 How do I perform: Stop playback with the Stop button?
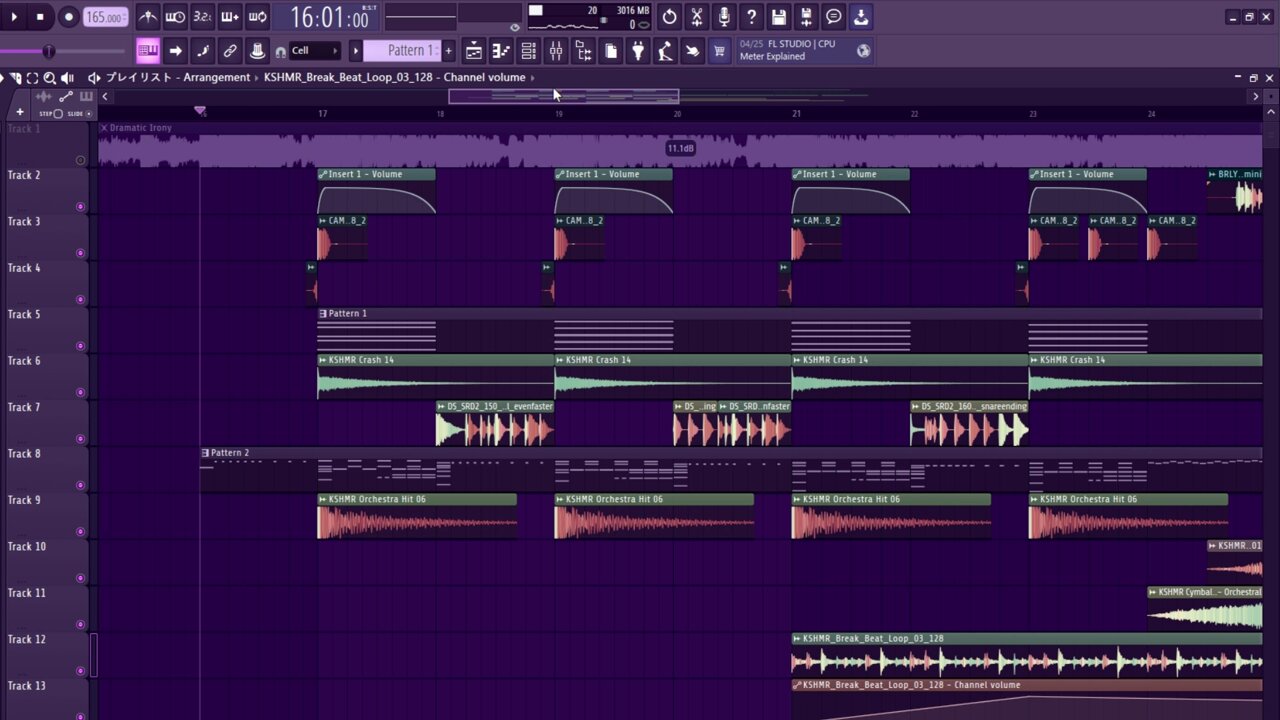coord(40,16)
